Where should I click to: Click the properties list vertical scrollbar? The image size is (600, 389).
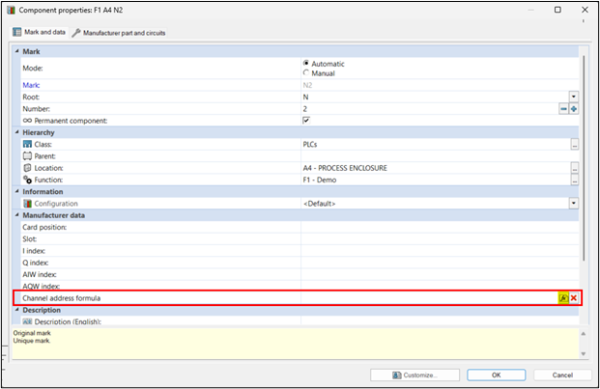[x=583, y=159]
